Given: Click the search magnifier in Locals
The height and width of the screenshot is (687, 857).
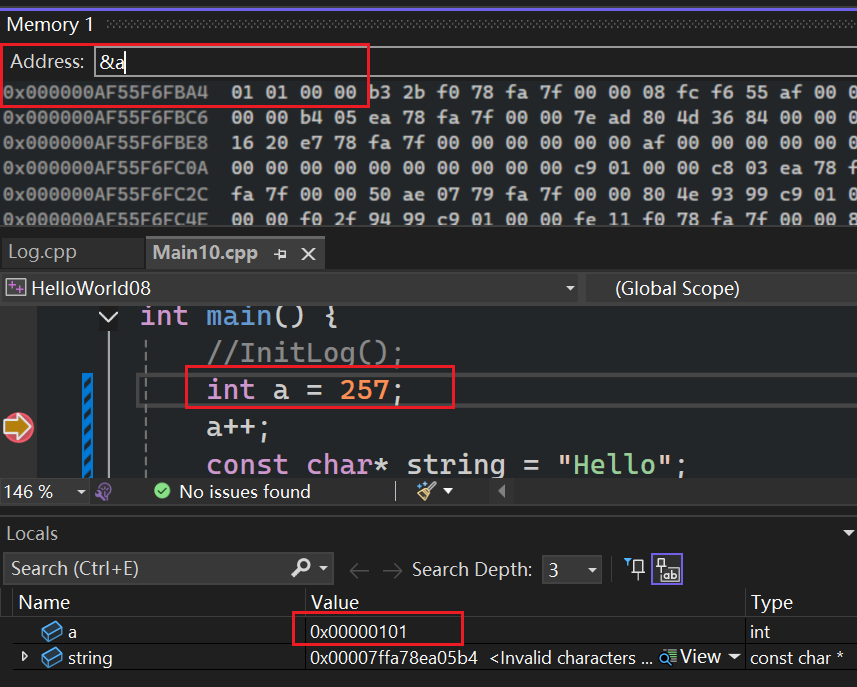Looking at the screenshot, I should click(x=300, y=569).
